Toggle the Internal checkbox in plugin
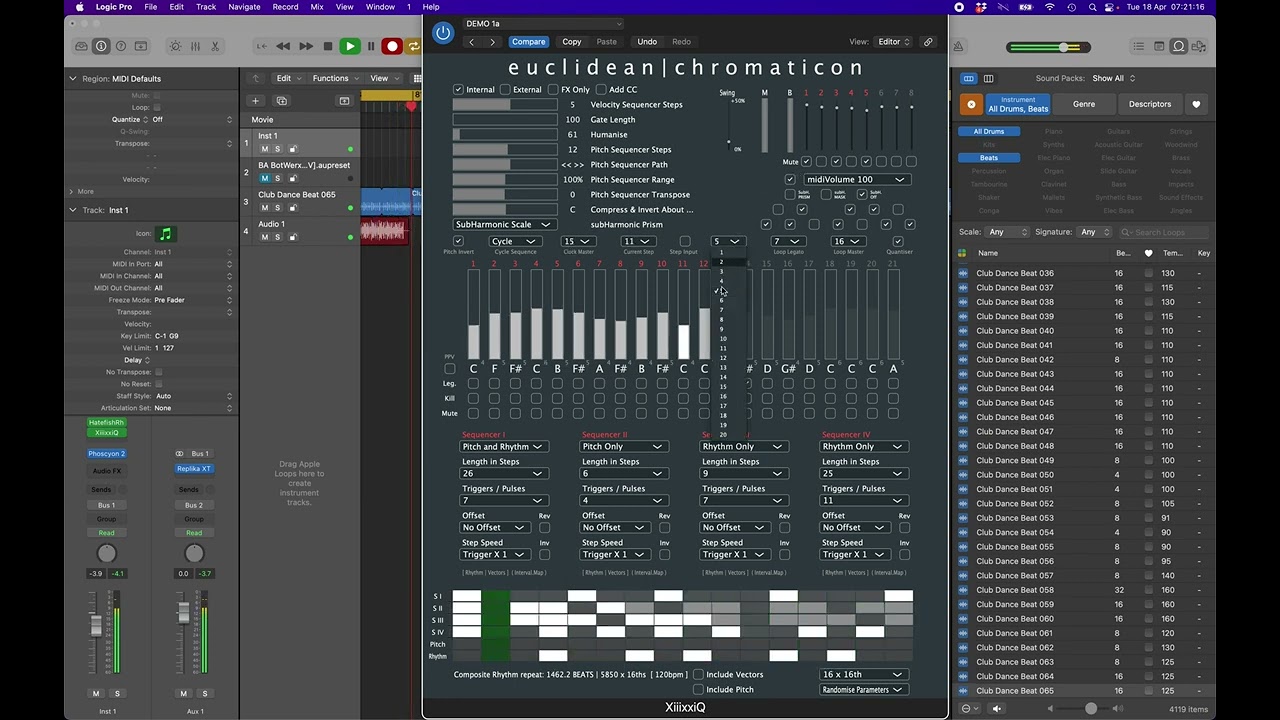This screenshot has width=1280, height=720. pyautogui.click(x=458, y=90)
